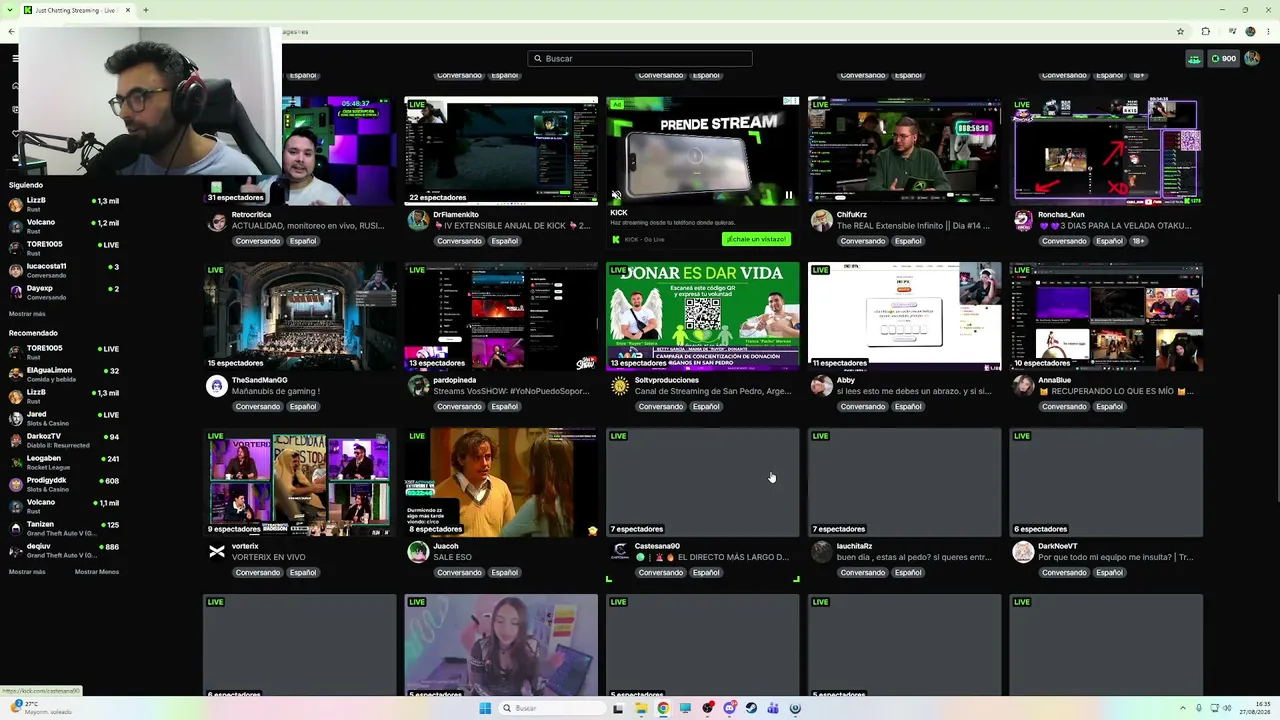Click TheSandManGG channel avatar

click(217, 386)
